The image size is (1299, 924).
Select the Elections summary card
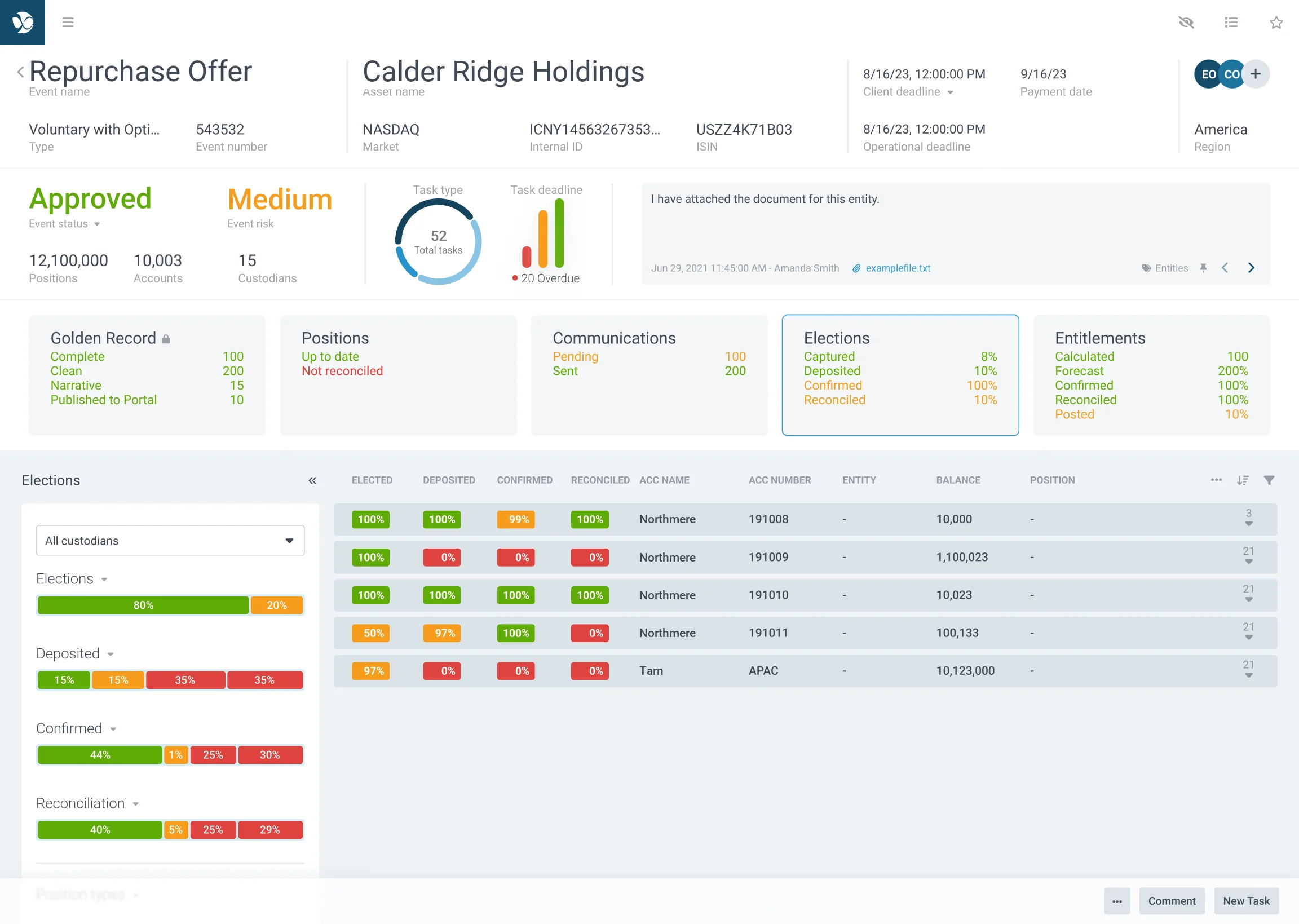coord(900,375)
